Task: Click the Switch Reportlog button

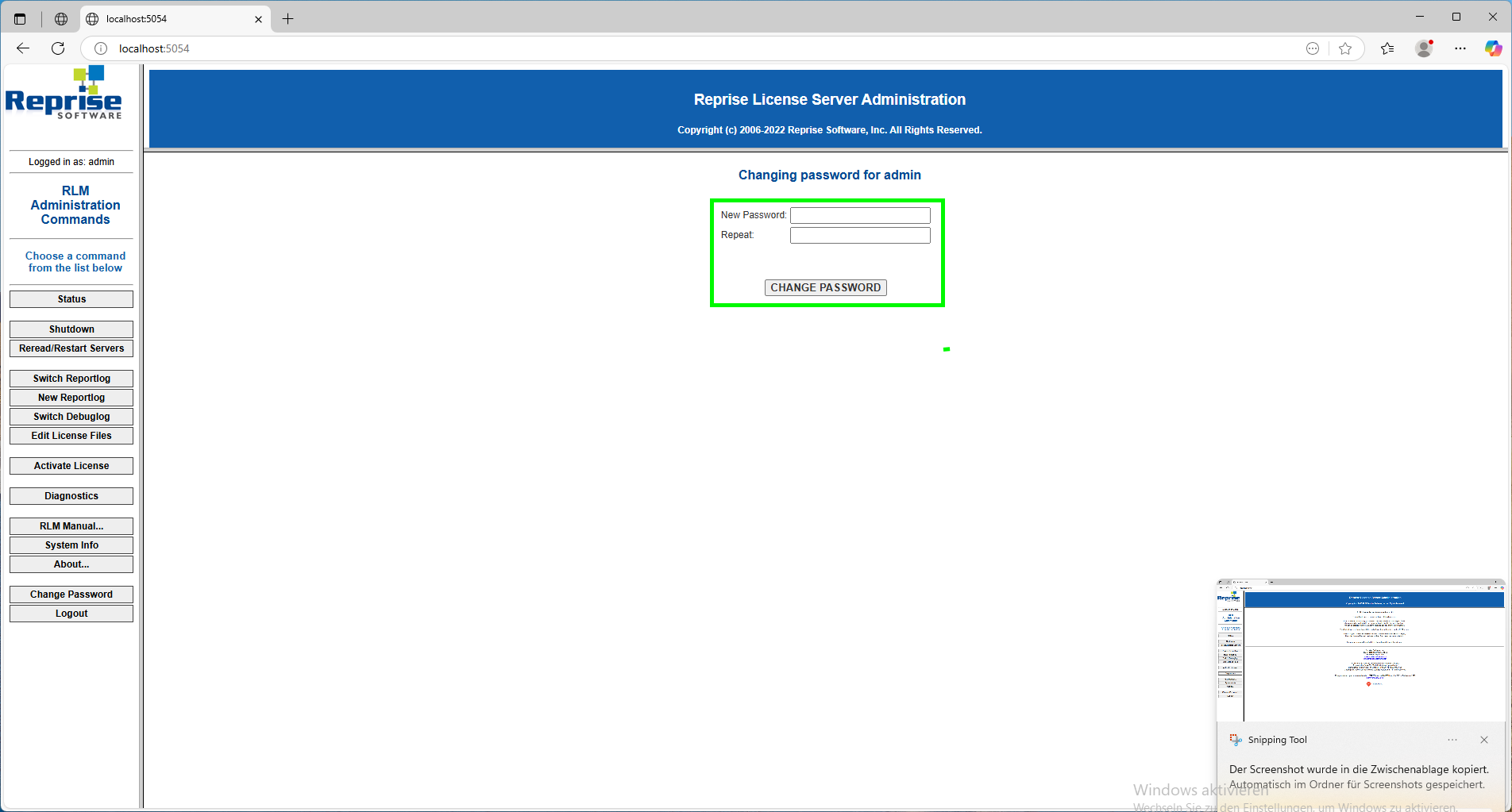Action: click(71, 379)
